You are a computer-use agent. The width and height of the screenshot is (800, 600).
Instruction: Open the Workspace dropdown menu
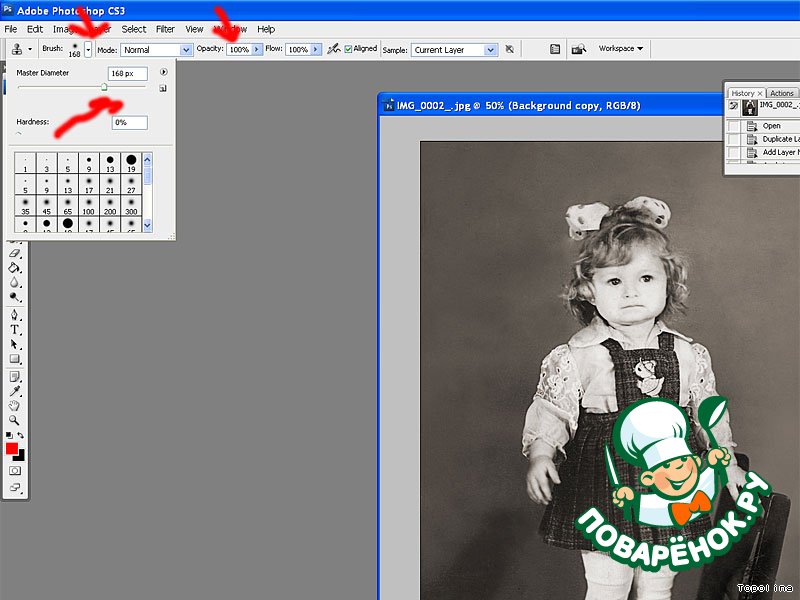(621, 48)
